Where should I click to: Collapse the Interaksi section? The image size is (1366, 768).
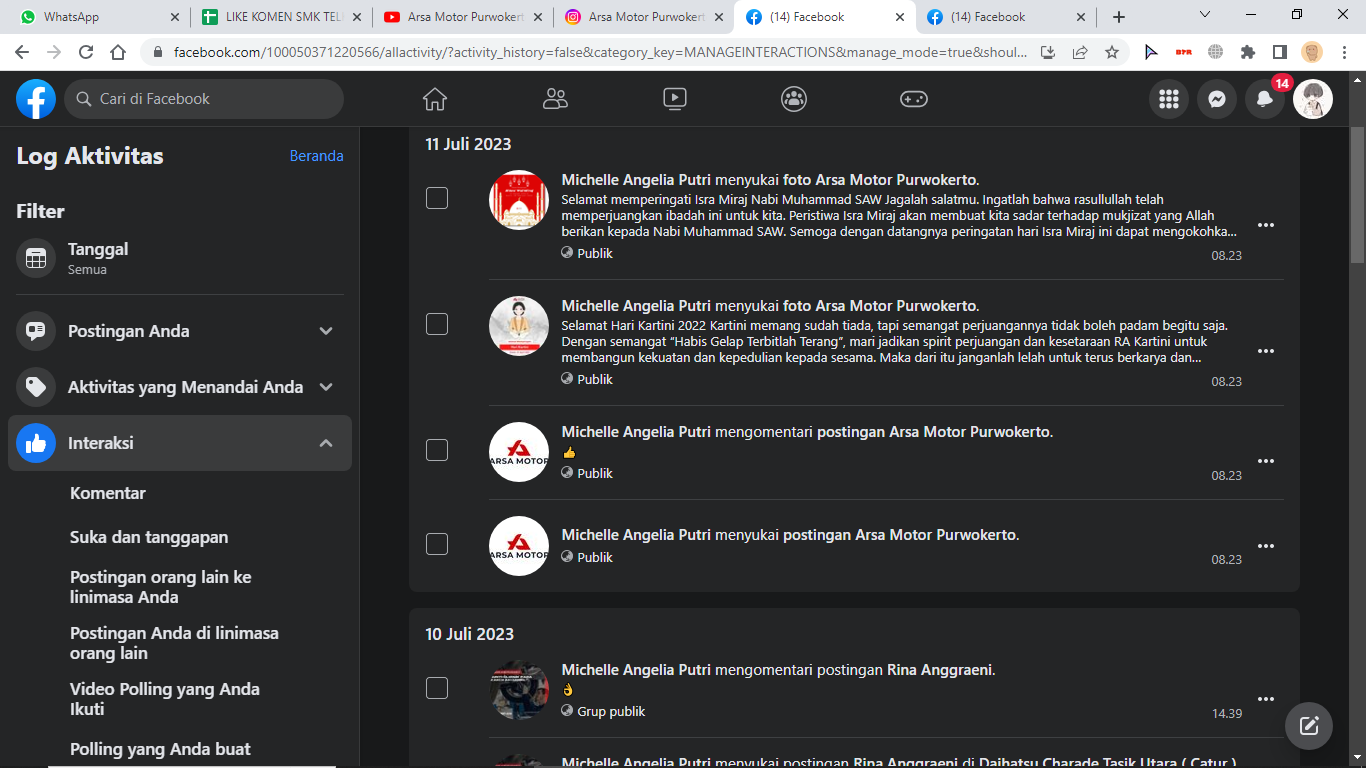pos(180,443)
